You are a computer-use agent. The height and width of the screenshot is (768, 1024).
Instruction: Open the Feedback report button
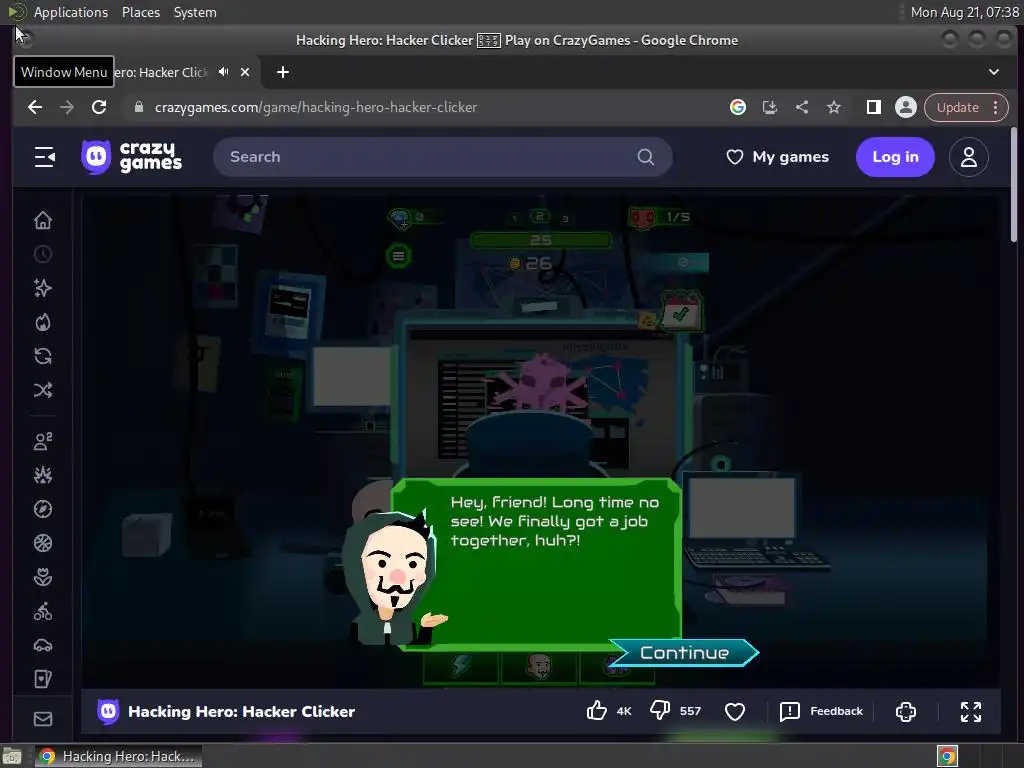click(821, 711)
